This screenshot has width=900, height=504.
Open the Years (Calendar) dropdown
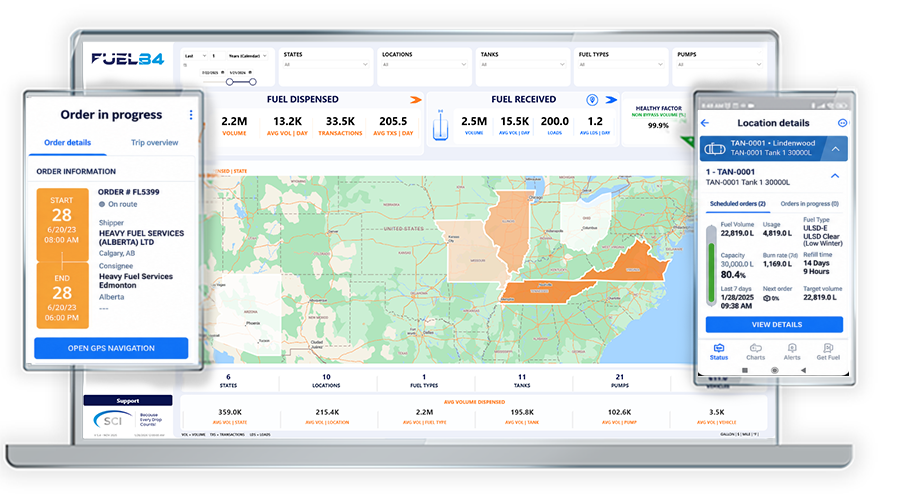248,56
